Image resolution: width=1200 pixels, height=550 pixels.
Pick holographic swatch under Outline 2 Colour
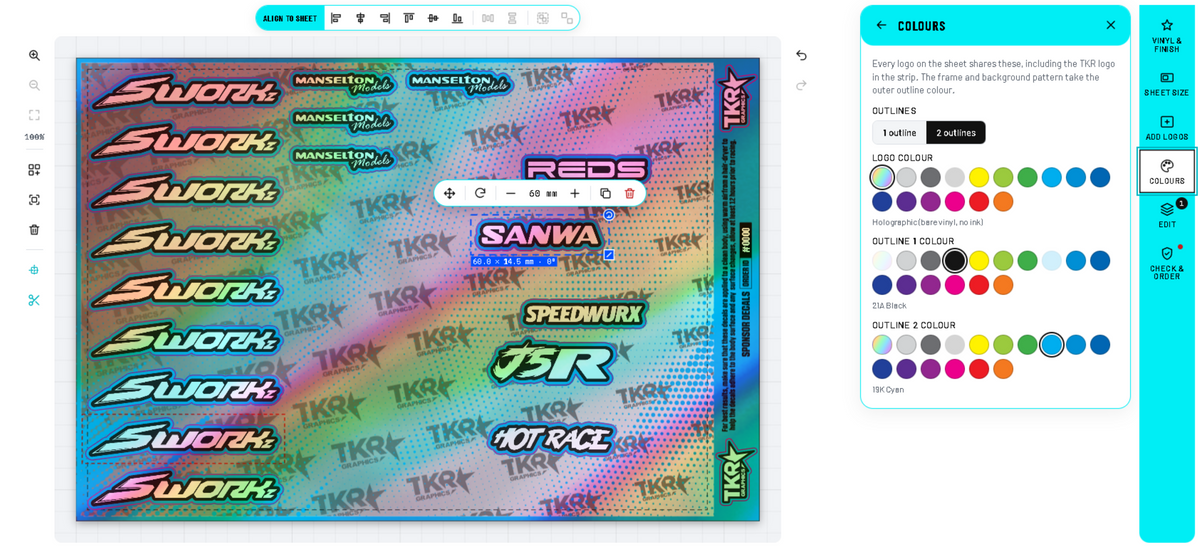pyautogui.click(x=882, y=344)
